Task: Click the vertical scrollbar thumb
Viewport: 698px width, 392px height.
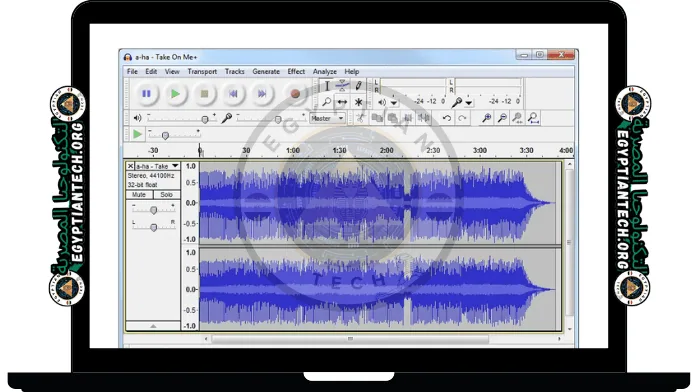Action: click(x=569, y=242)
